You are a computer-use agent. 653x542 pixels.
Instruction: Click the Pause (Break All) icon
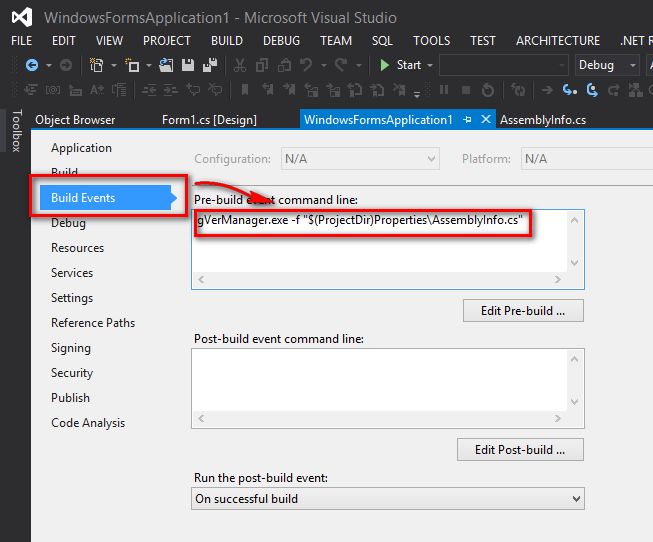444,90
